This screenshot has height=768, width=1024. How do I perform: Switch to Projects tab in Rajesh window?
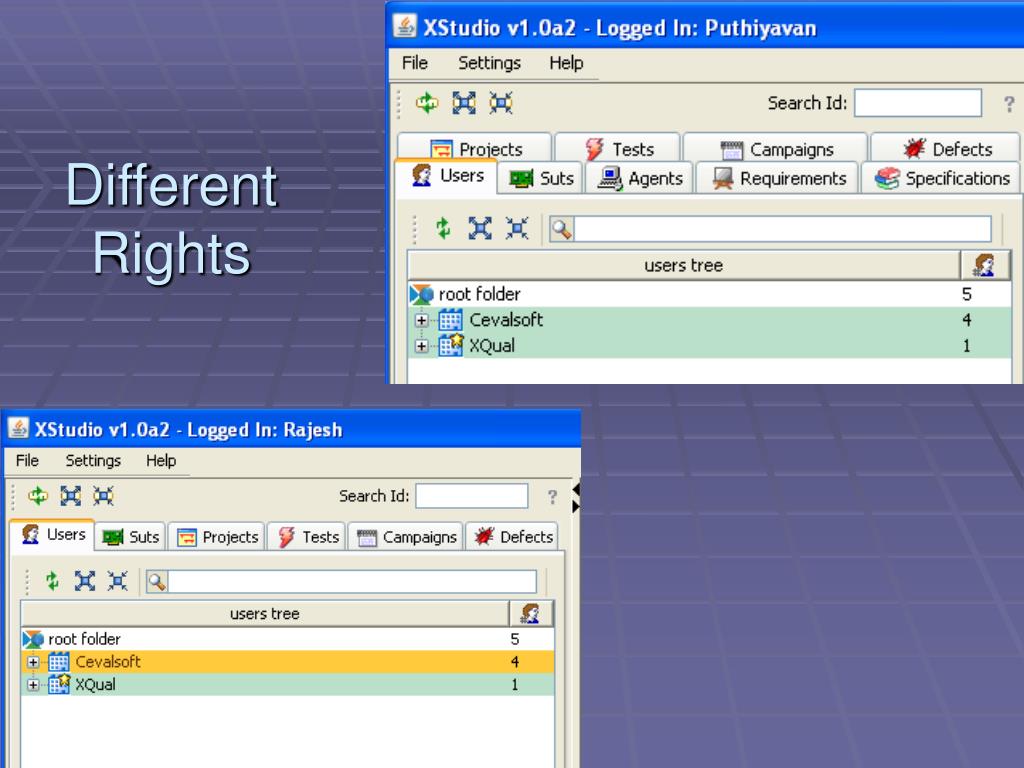click(x=217, y=537)
